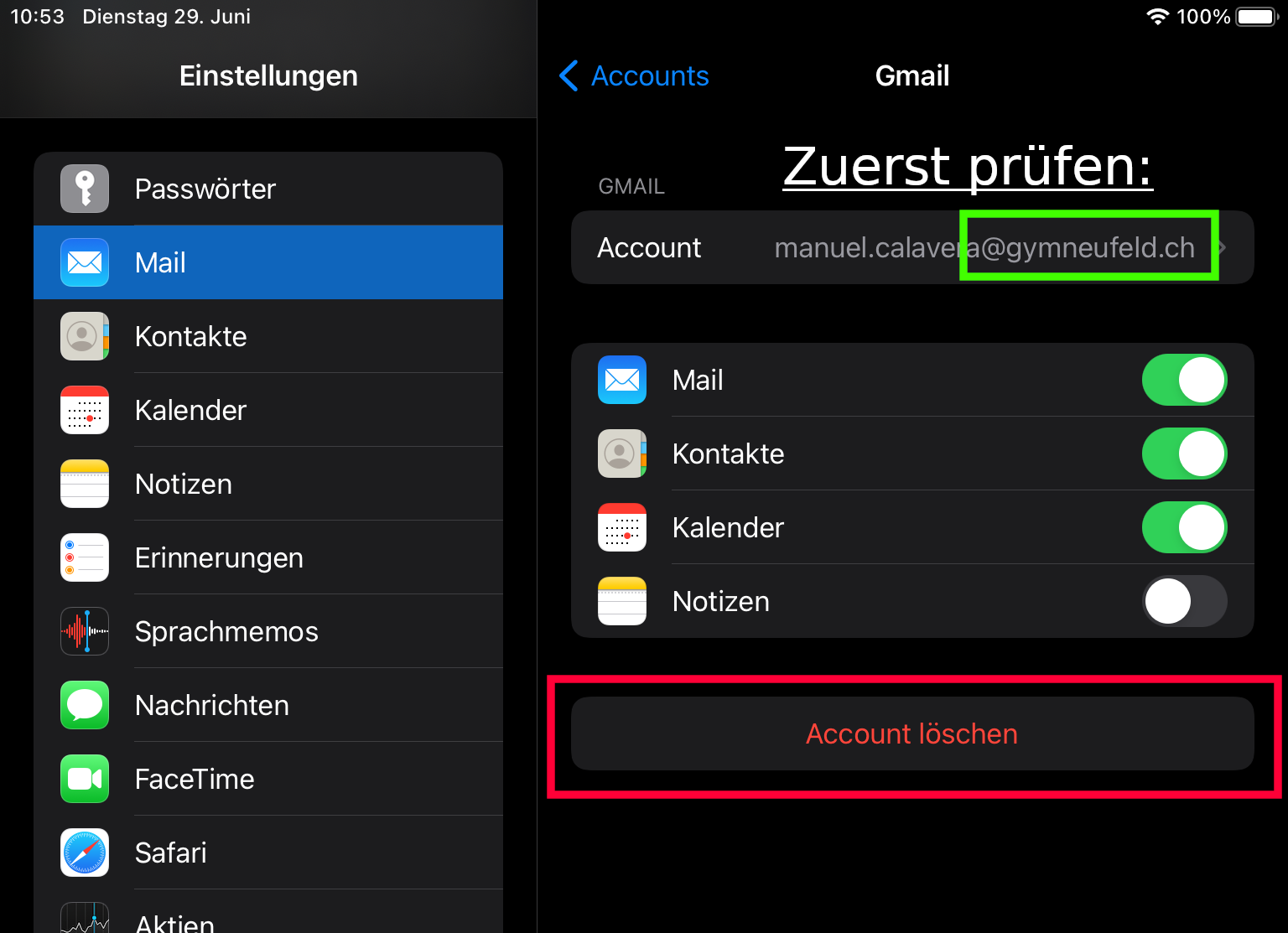Enable the Notizen sync toggle
Screen dimensions: 1288x933
[1184, 601]
